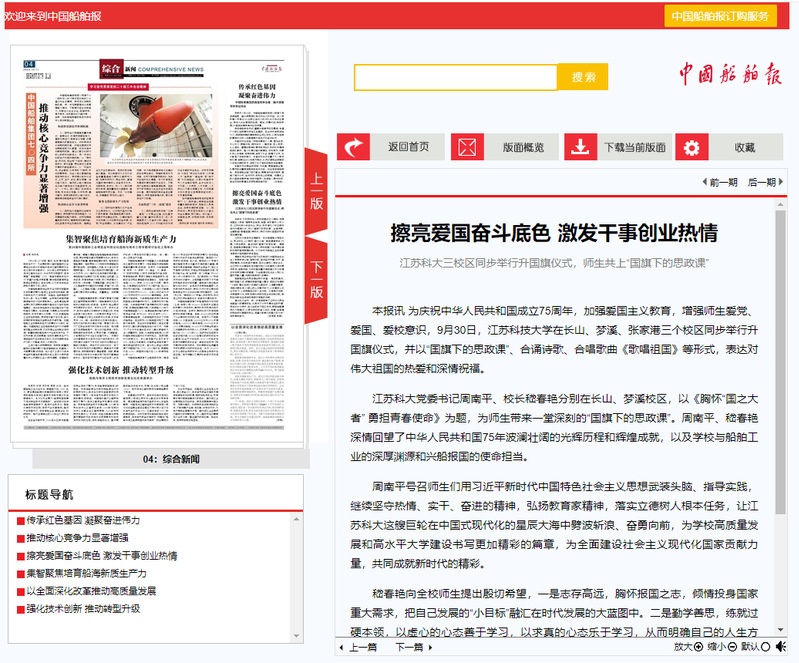Click the search text input field
The width and height of the screenshot is (799, 663).
click(x=455, y=77)
